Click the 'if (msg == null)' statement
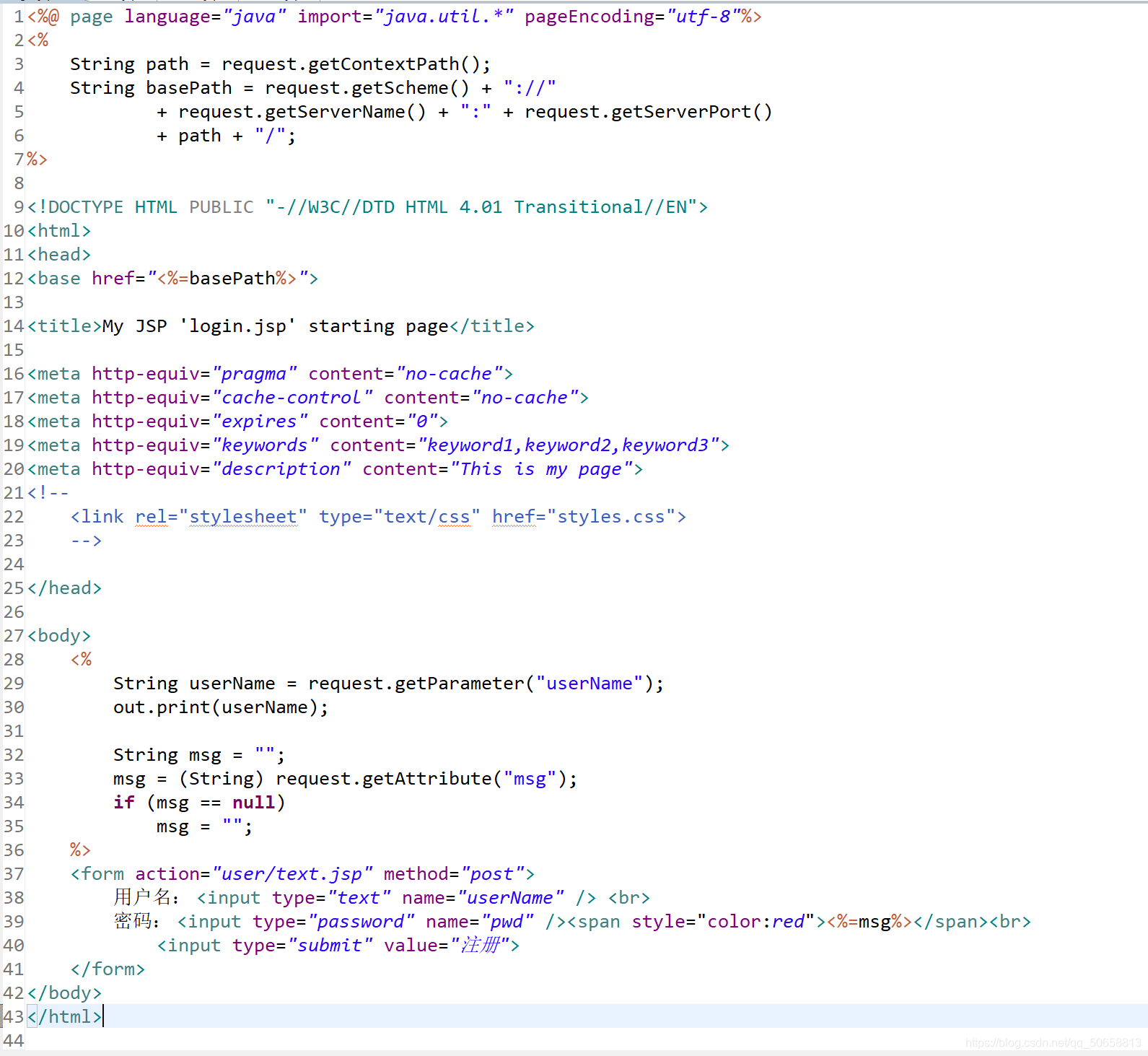Image resolution: width=1148 pixels, height=1056 pixels. tap(199, 803)
